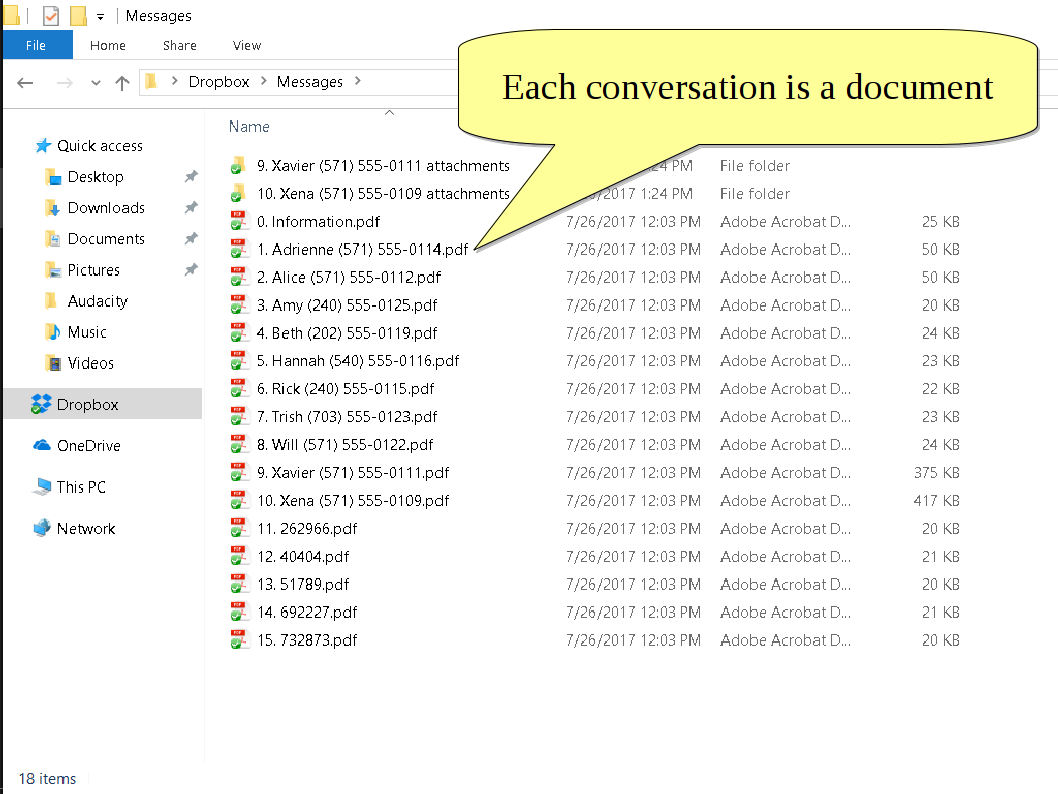This screenshot has height=794, width=1058.
Task: Open the File ribbon tab
Action: coord(36,45)
